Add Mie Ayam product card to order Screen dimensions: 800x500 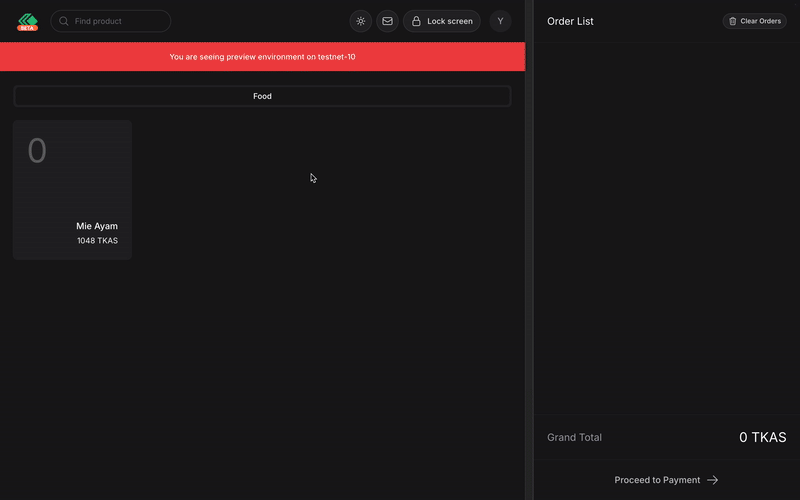point(72,190)
